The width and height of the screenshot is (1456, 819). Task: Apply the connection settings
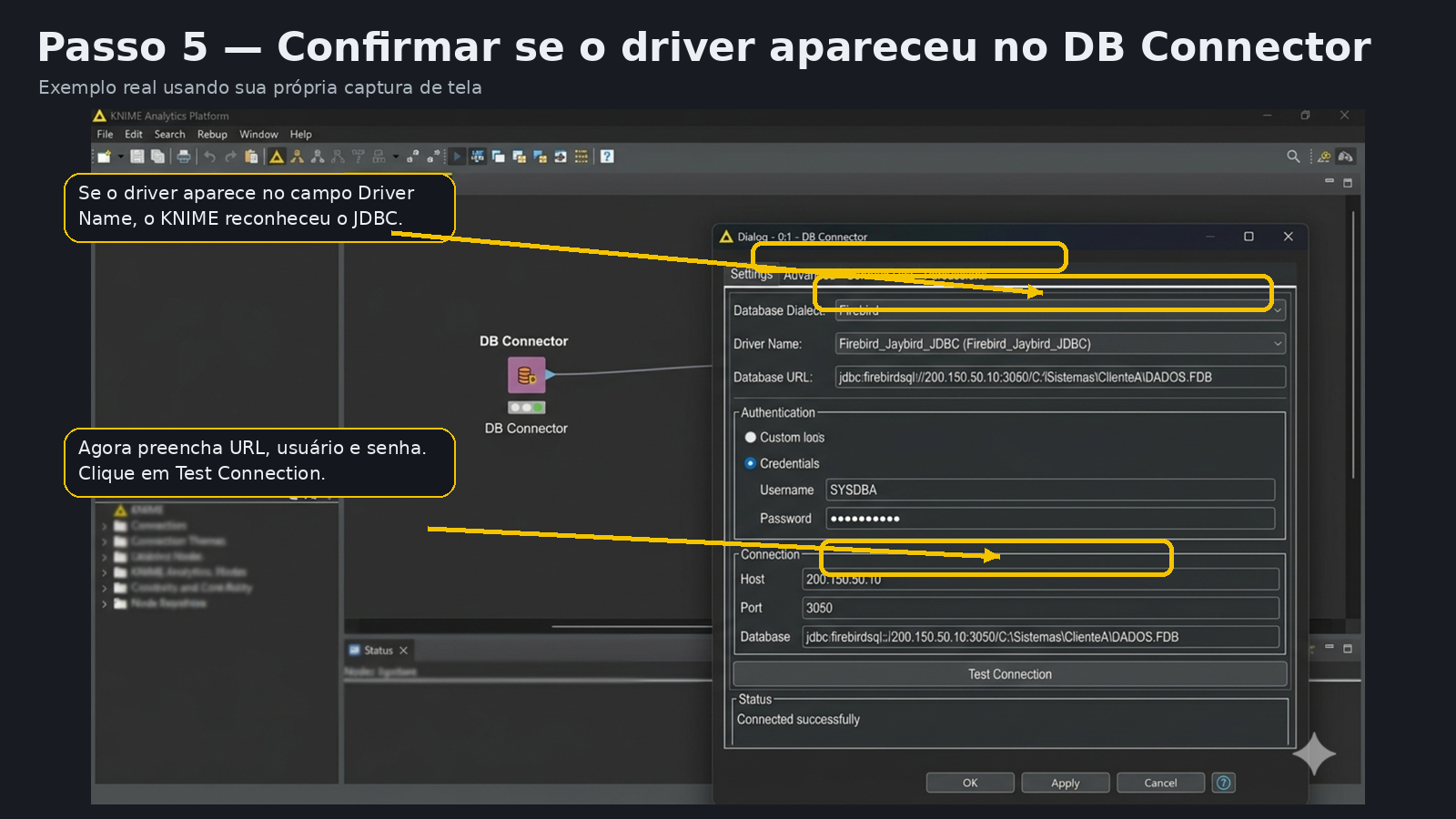(1065, 783)
